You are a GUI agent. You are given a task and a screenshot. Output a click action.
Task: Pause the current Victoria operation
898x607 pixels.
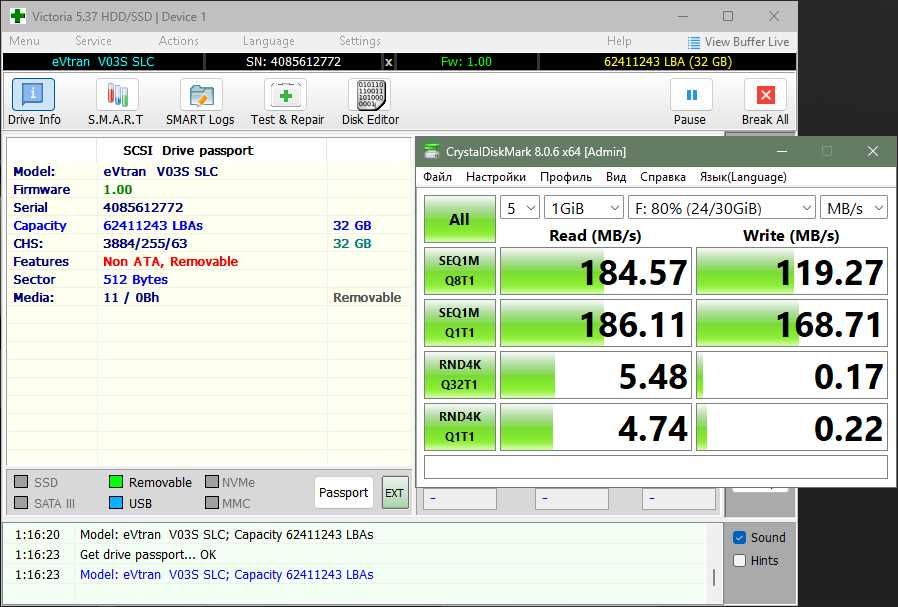pos(691,102)
